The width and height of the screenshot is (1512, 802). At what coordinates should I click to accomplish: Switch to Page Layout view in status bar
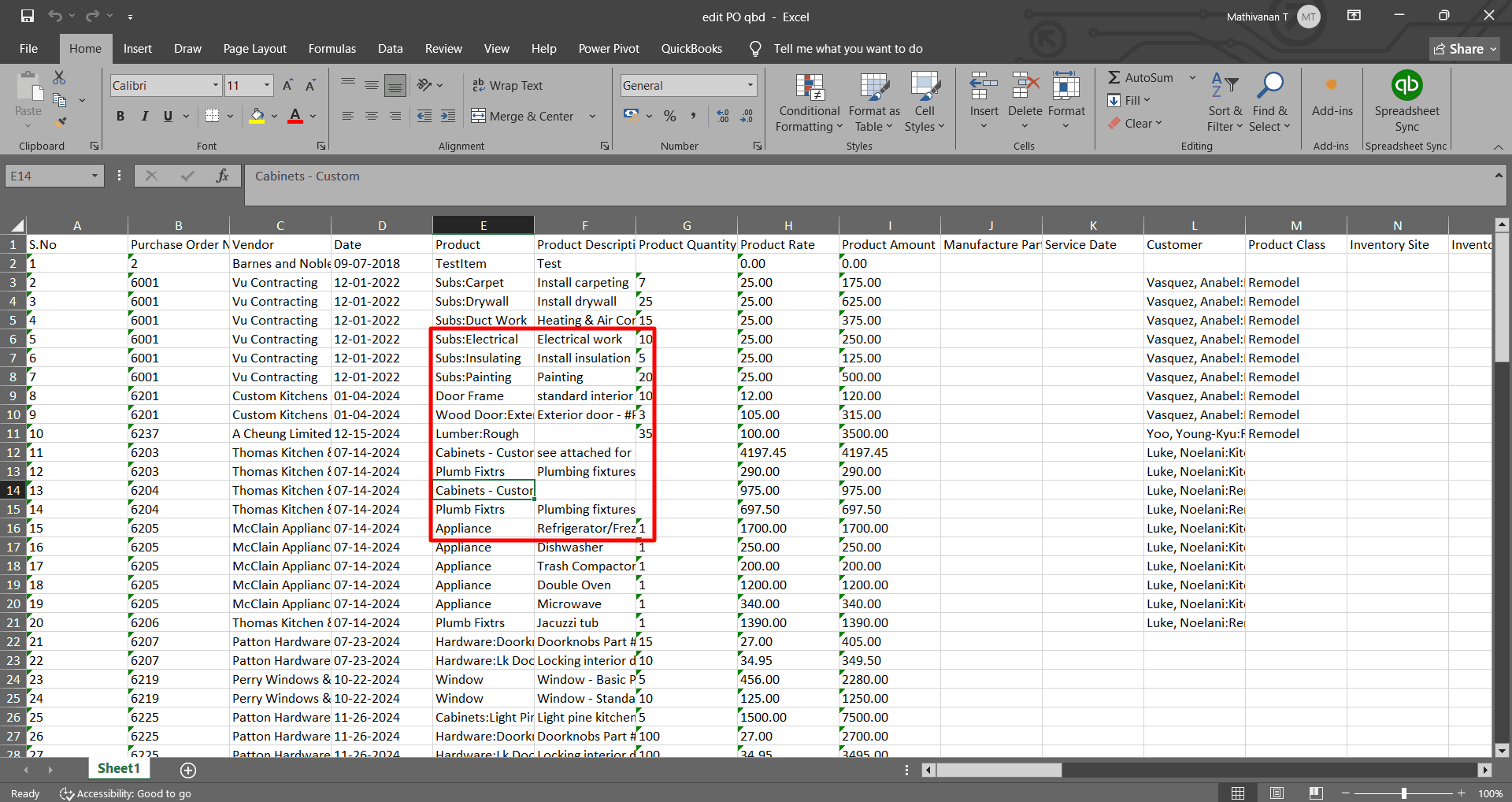coord(1277,793)
